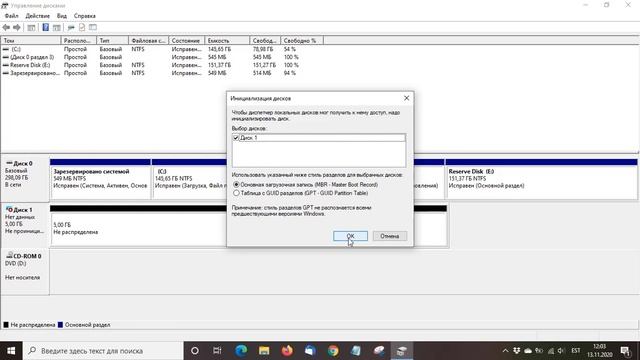Select the Reserve Disk (E:) partition block
The width and height of the screenshot is (640, 360).
coord(542,179)
